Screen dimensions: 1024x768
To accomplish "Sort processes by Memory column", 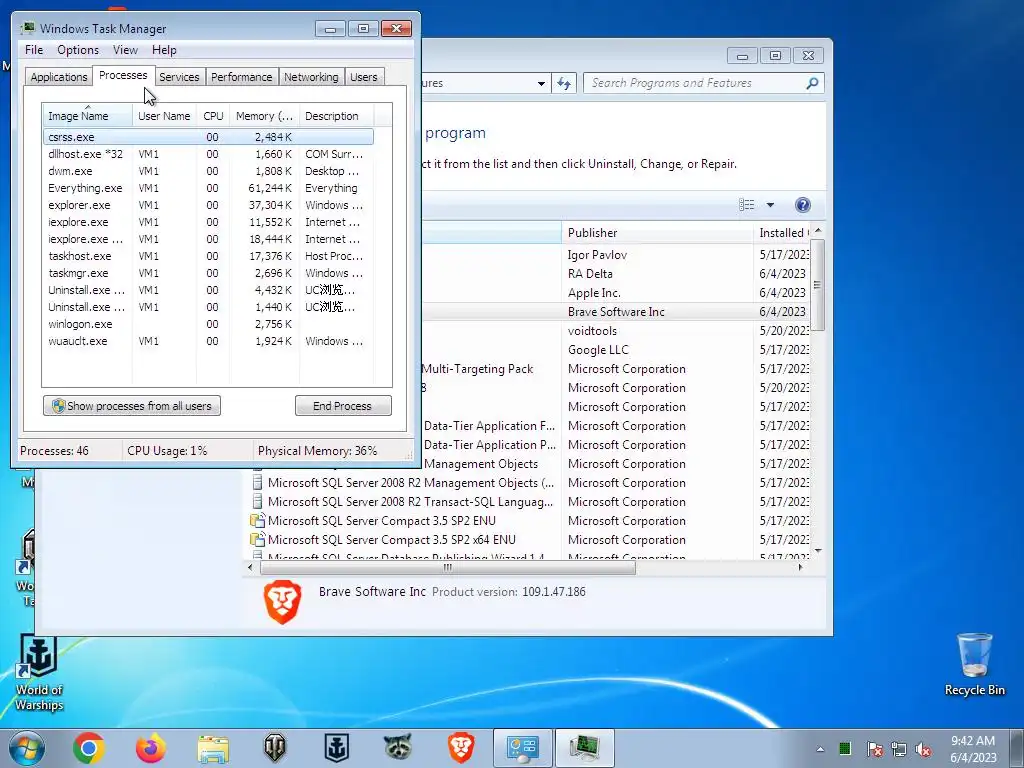I will click(264, 116).
